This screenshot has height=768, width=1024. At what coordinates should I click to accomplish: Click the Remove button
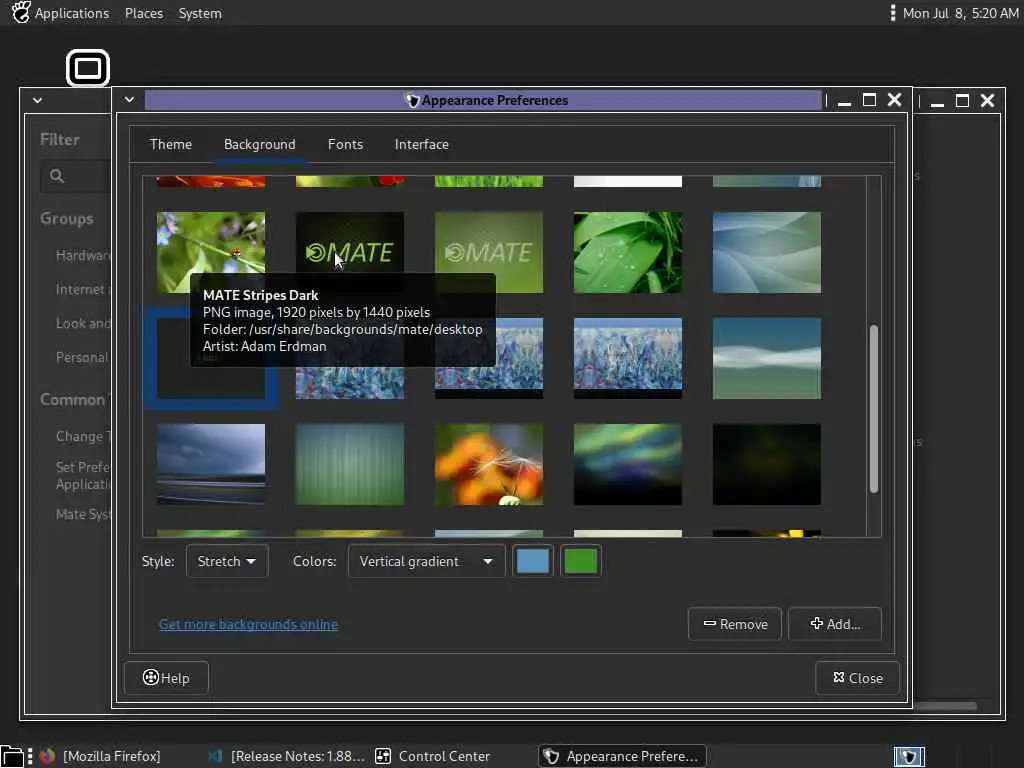[x=735, y=624]
